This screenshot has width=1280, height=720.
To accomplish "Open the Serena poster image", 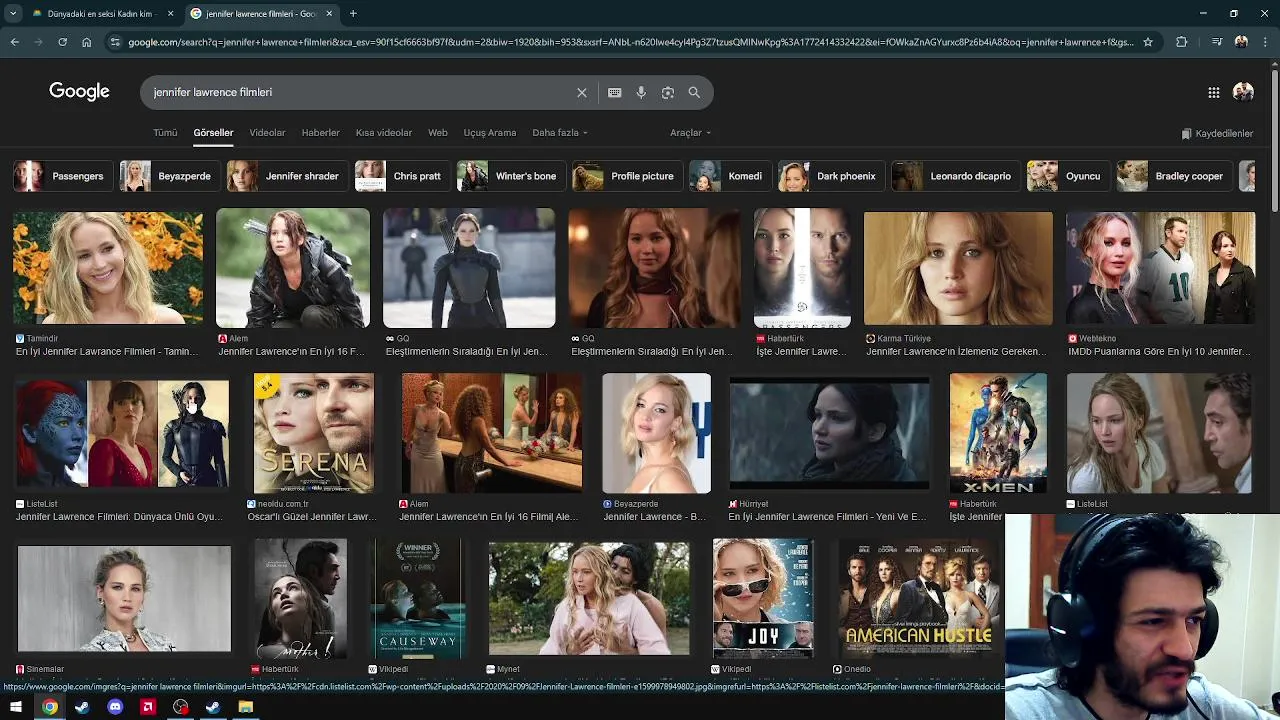I will click(x=314, y=433).
